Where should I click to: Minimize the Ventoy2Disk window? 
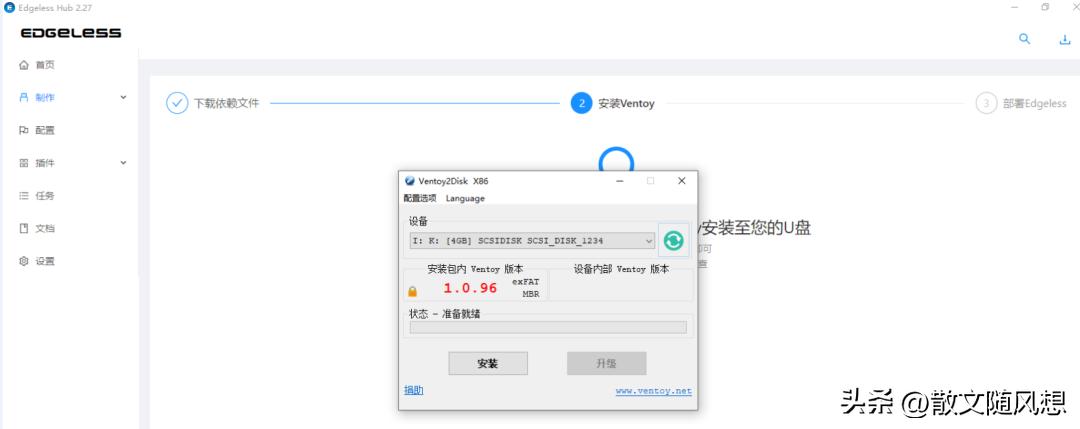coord(620,181)
